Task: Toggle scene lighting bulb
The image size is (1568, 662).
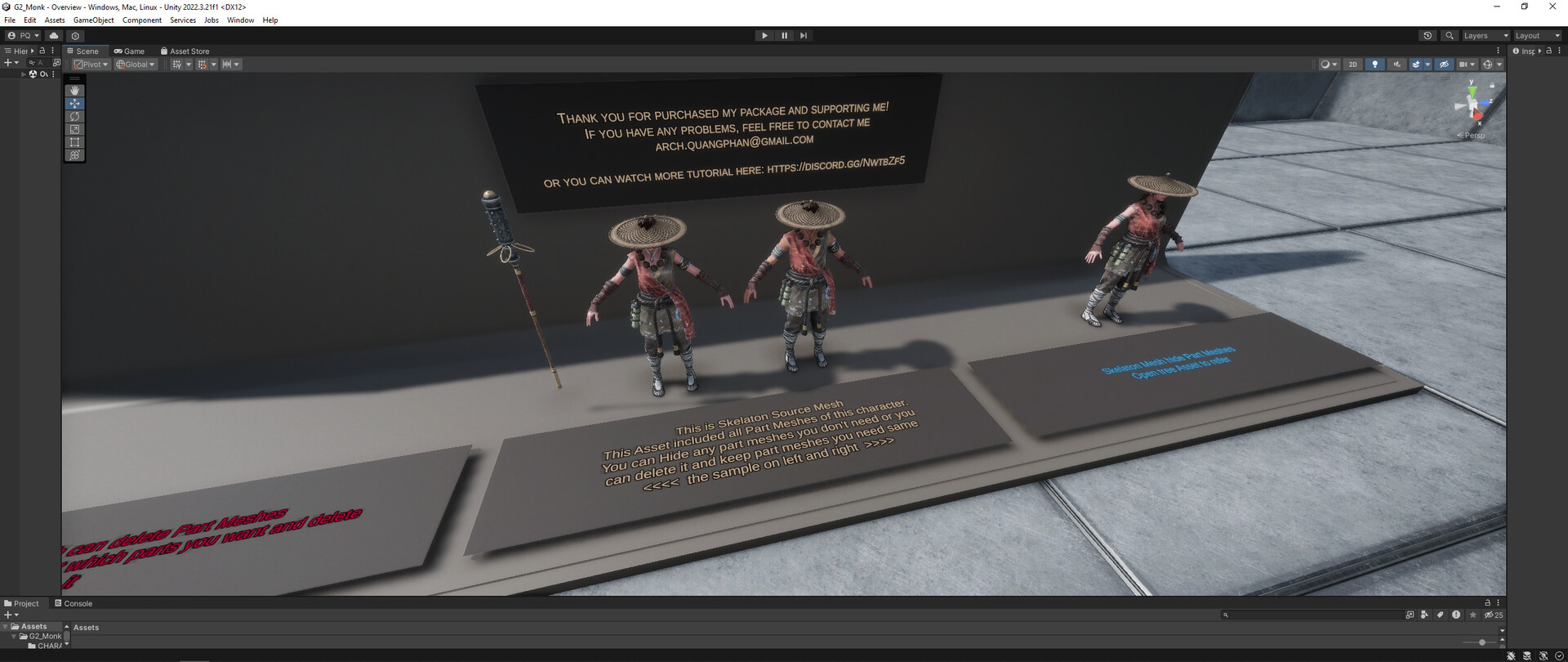Action: (x=1375, y=65)
